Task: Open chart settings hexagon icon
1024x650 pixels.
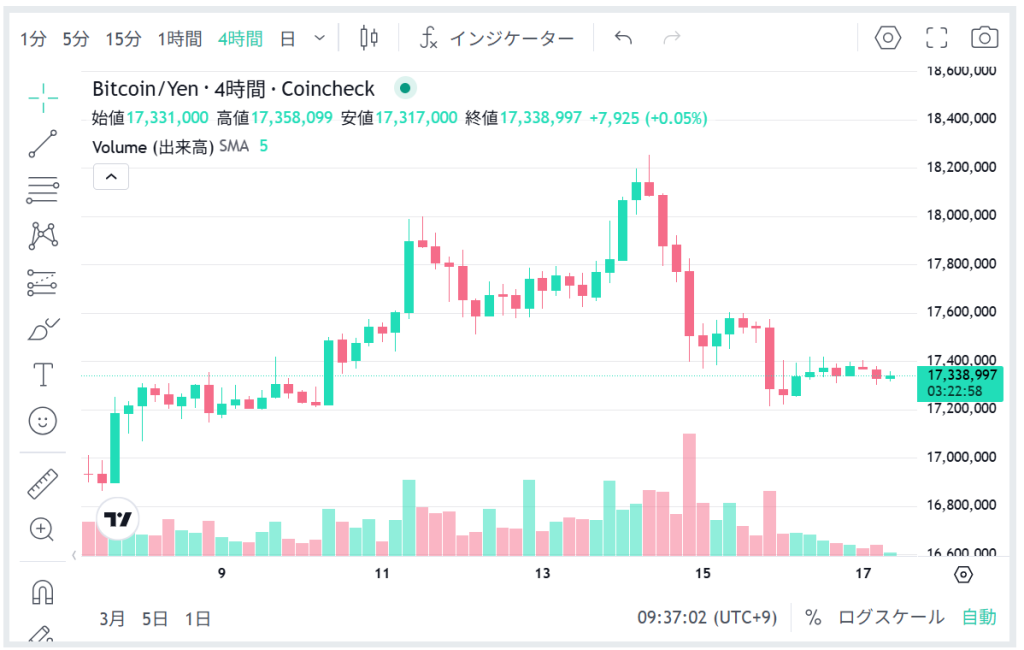Action: (x=888, y=38)
